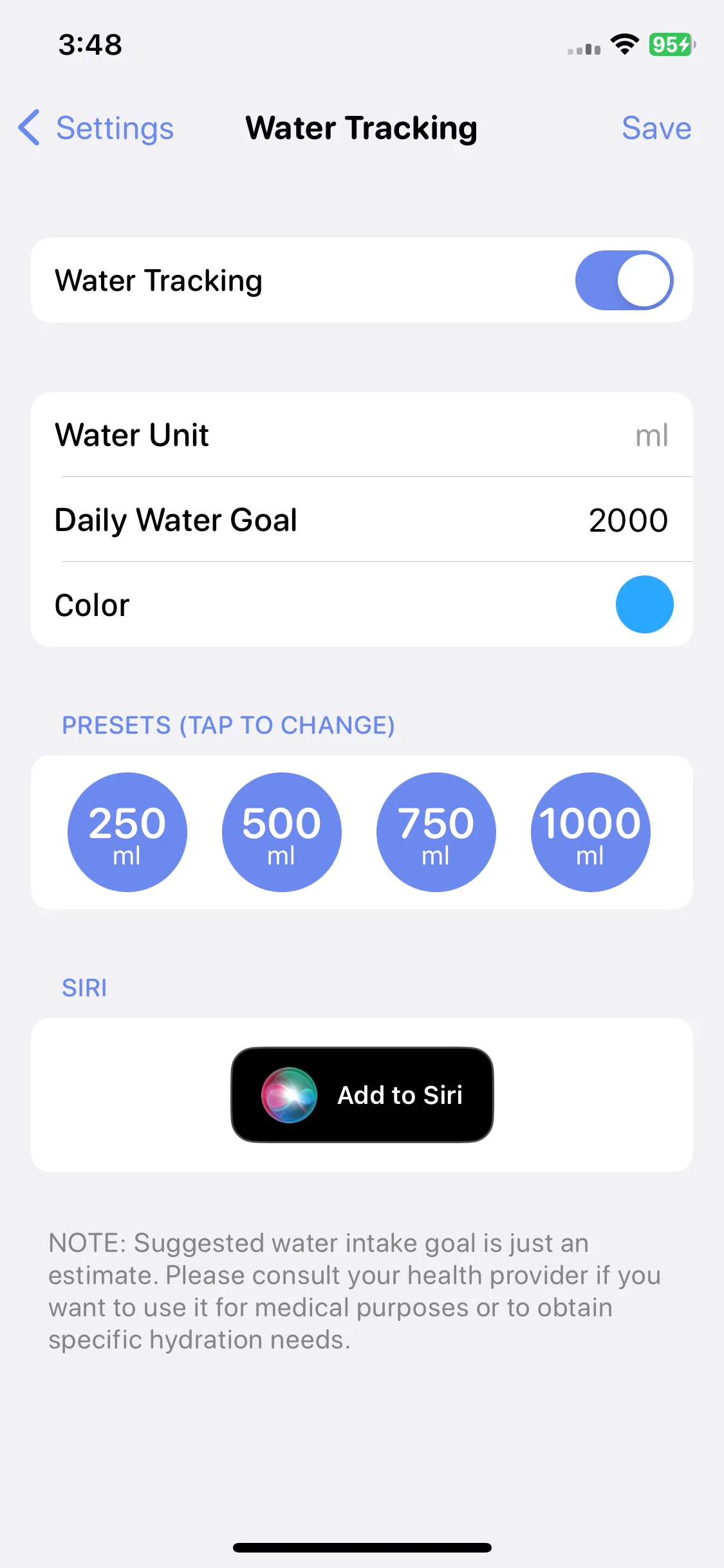
Task: Open the blue Color swatch picker
Action: (645, 604)
